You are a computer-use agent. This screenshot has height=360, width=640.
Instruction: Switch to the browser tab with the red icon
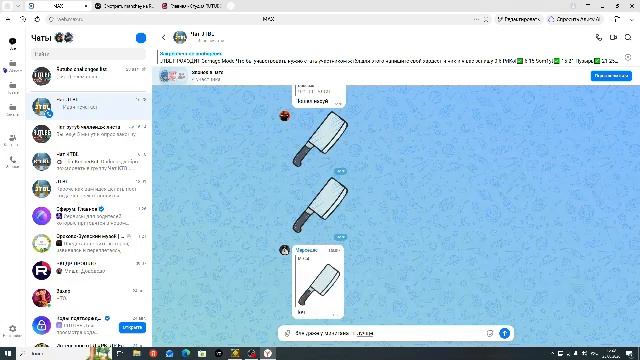coord(191,6)
